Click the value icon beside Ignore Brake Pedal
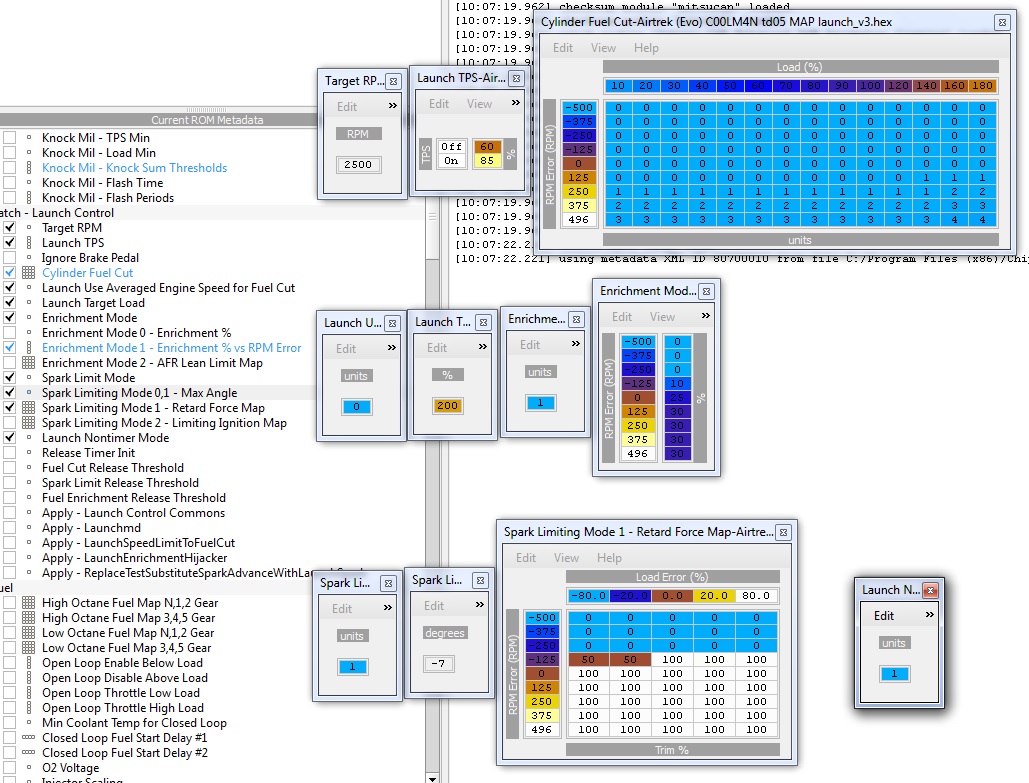The width and height of the screenshot is (1029, 783). pos(28,258)
